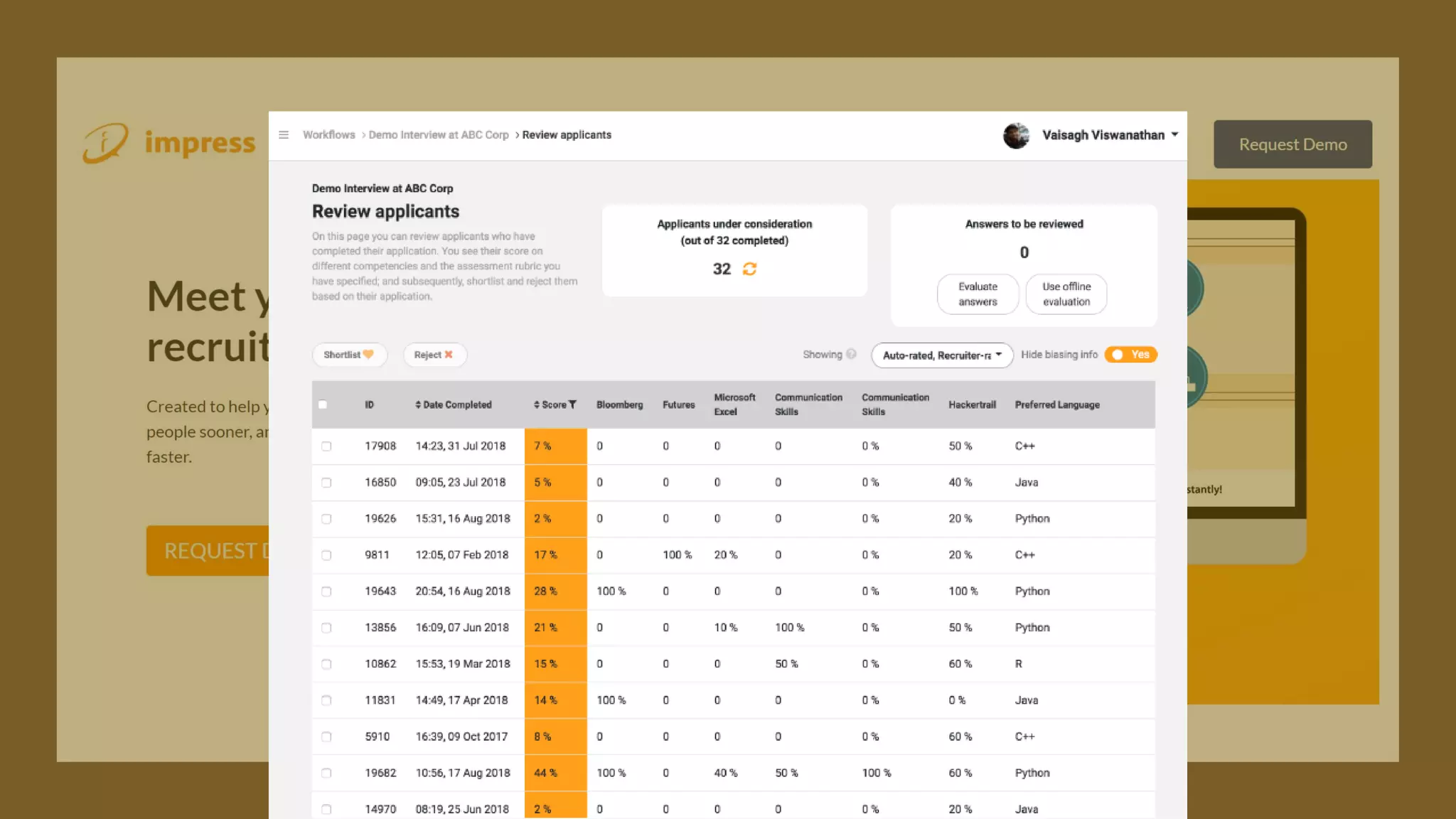The height and width of the screenshot is (819, 1456).
Task: Click the orange refresh applicants icon
Action: click(749, 269)
